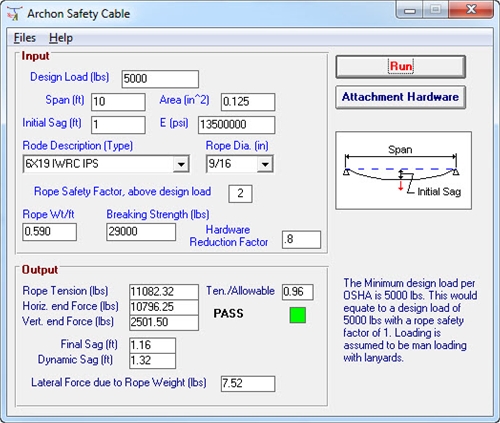This screenshot has height=423, width=500.
Task: Click the Span and Initial Sag diagram
Action: 403,170
